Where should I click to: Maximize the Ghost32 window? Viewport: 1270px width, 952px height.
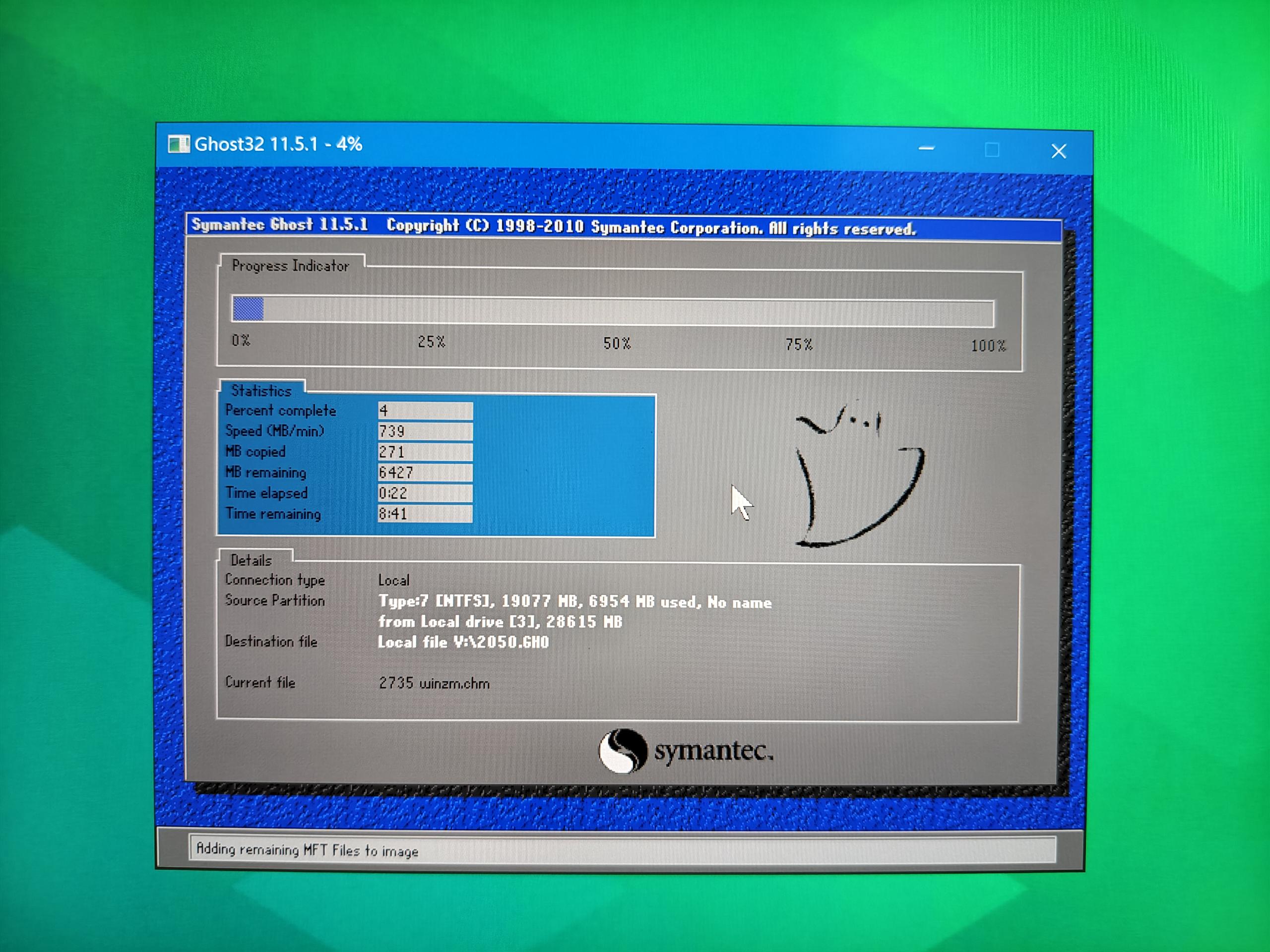[x=992, y=150]
